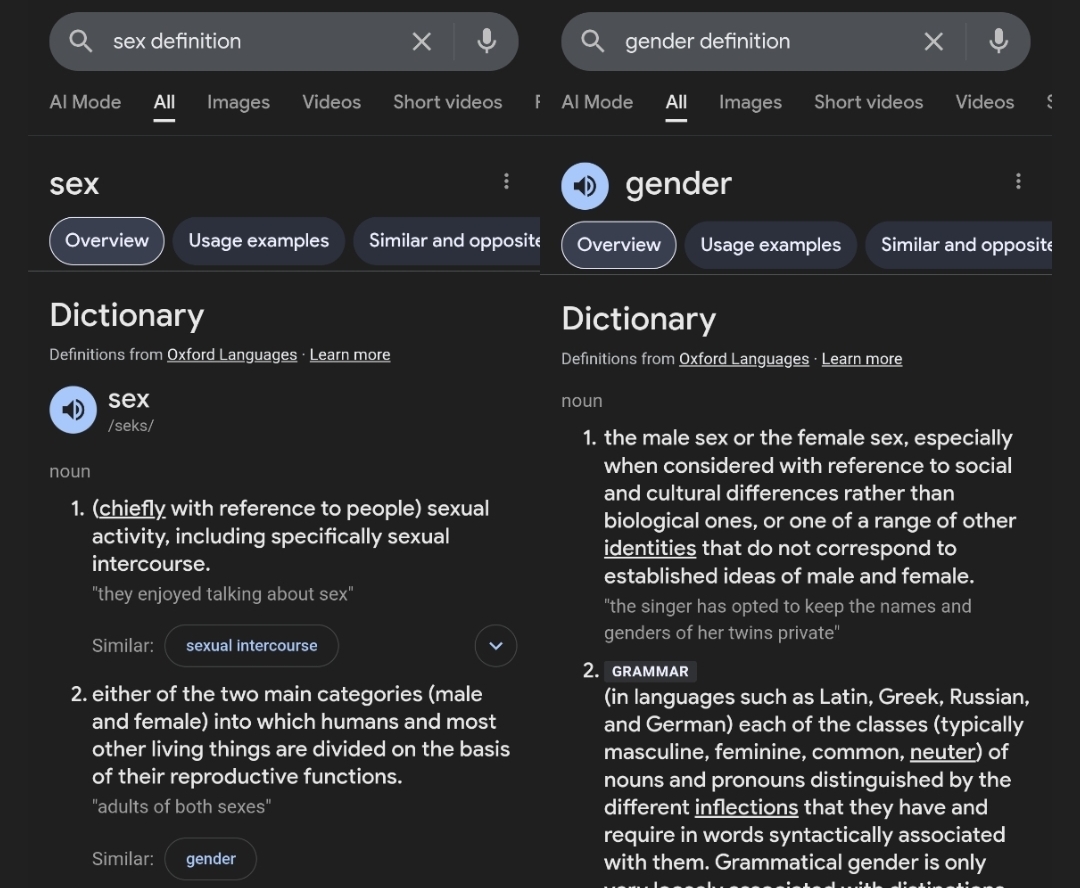This screenshot has width=1080, height=888.
Task: Clear the 'sex definition' search box
Action: (x=422, y=41)
